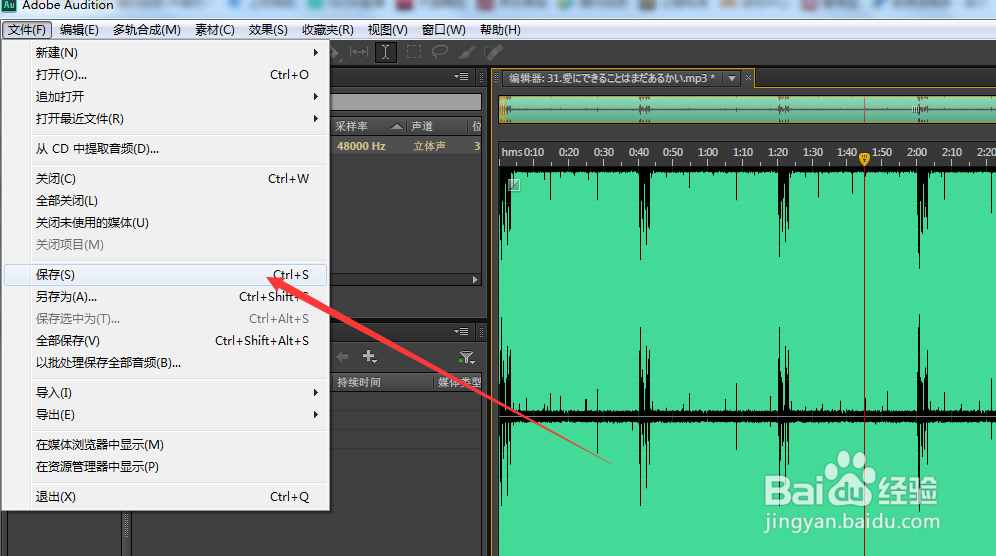Image resolution: width=996 pixels, height=556 pixels.
Task: Choose 退出(X) to quit
Action: click(x=165, y=497)
